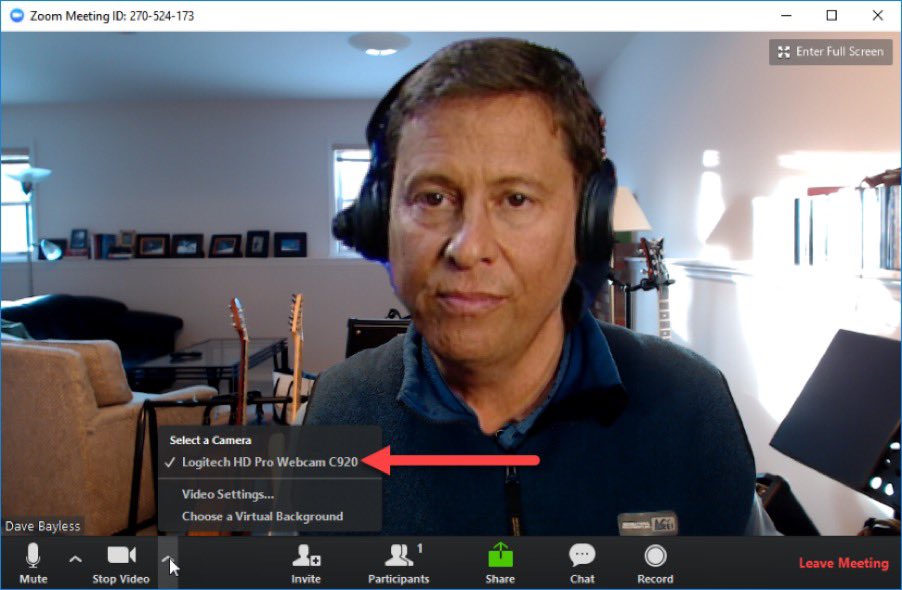Click the "Select a Camera" menu header
This screenshot has width=902, height=590.
pyautogui.click(x=211, y=440)
